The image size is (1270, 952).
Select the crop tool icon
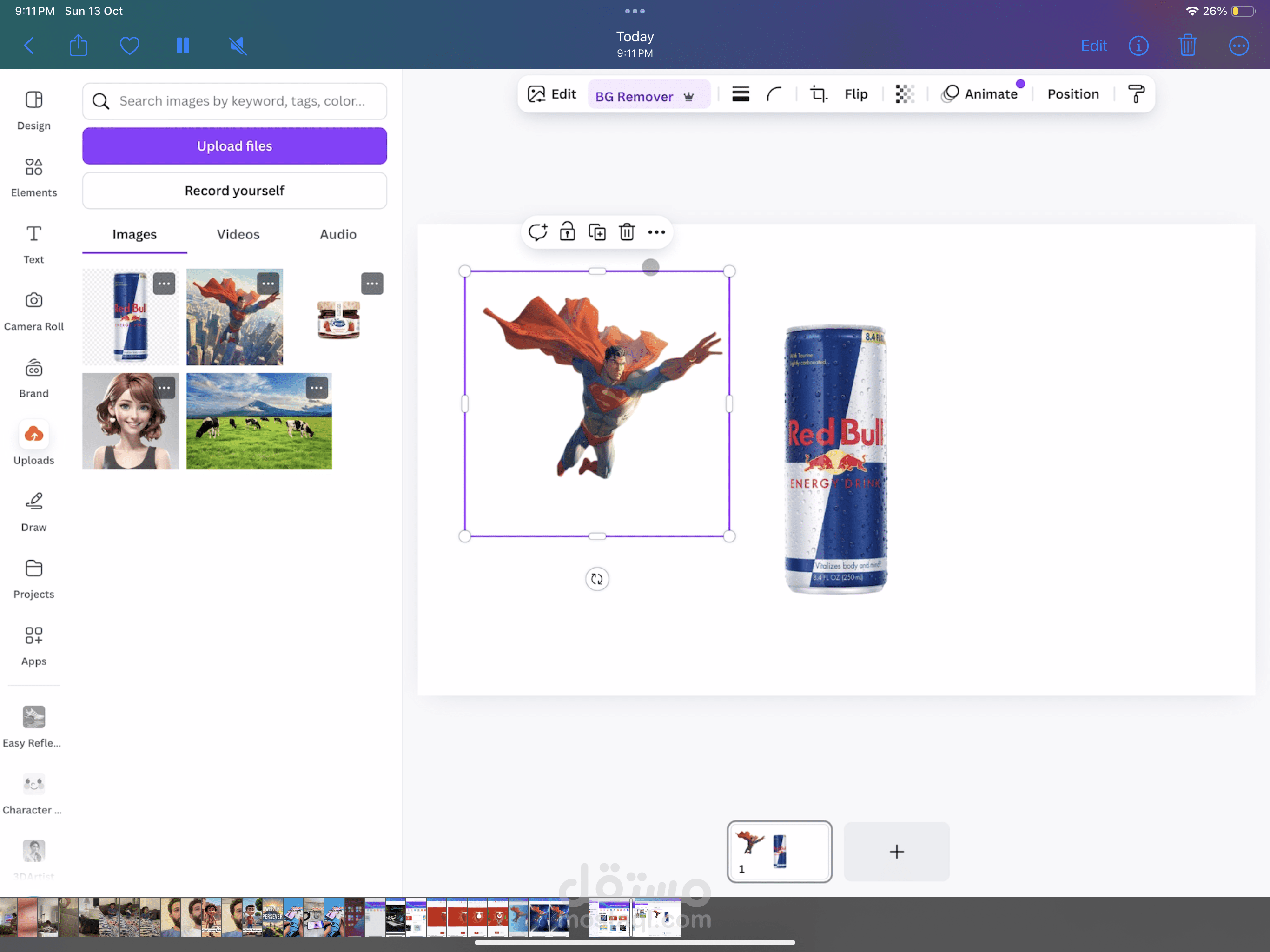click(818, 94)
